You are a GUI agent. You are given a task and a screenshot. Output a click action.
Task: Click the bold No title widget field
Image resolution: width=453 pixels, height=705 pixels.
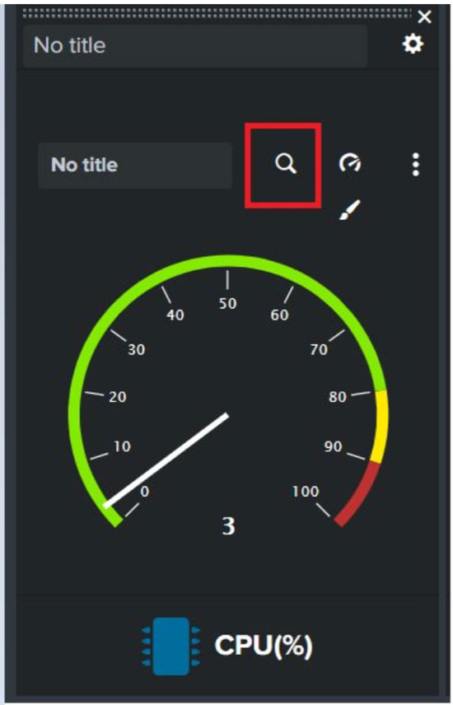click(x=135, y=165)
